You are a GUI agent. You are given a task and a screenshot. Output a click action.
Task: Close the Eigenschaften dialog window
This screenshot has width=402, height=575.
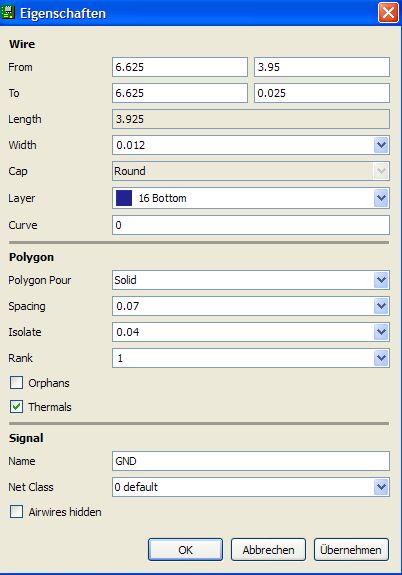(x=388, y=13)
